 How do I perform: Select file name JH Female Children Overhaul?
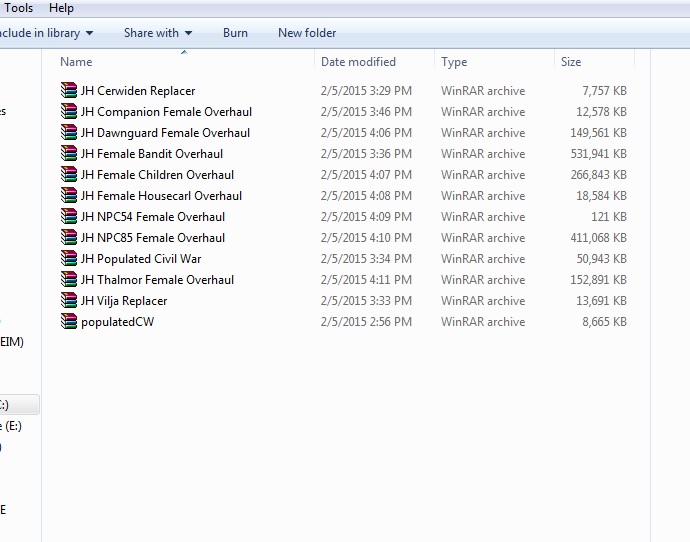[x=157, y=175]
